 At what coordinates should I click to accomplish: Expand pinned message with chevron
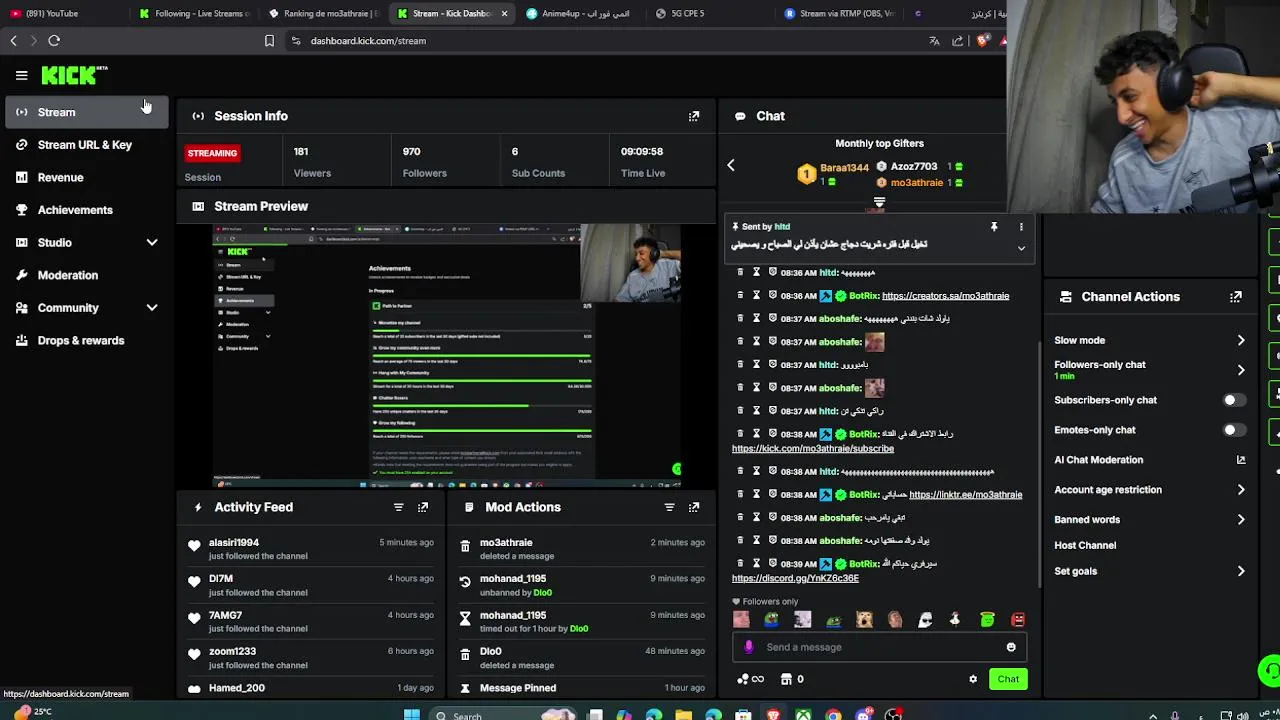click(1021, 248)
